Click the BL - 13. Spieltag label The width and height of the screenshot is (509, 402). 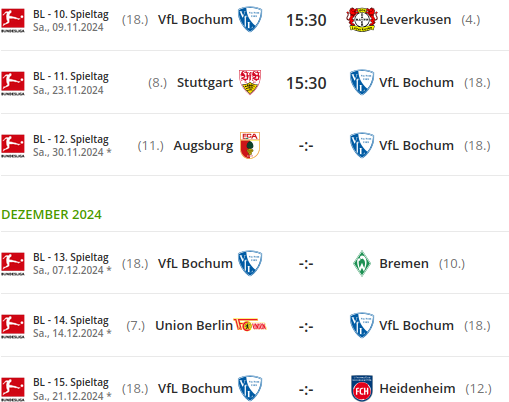[71, 257]
